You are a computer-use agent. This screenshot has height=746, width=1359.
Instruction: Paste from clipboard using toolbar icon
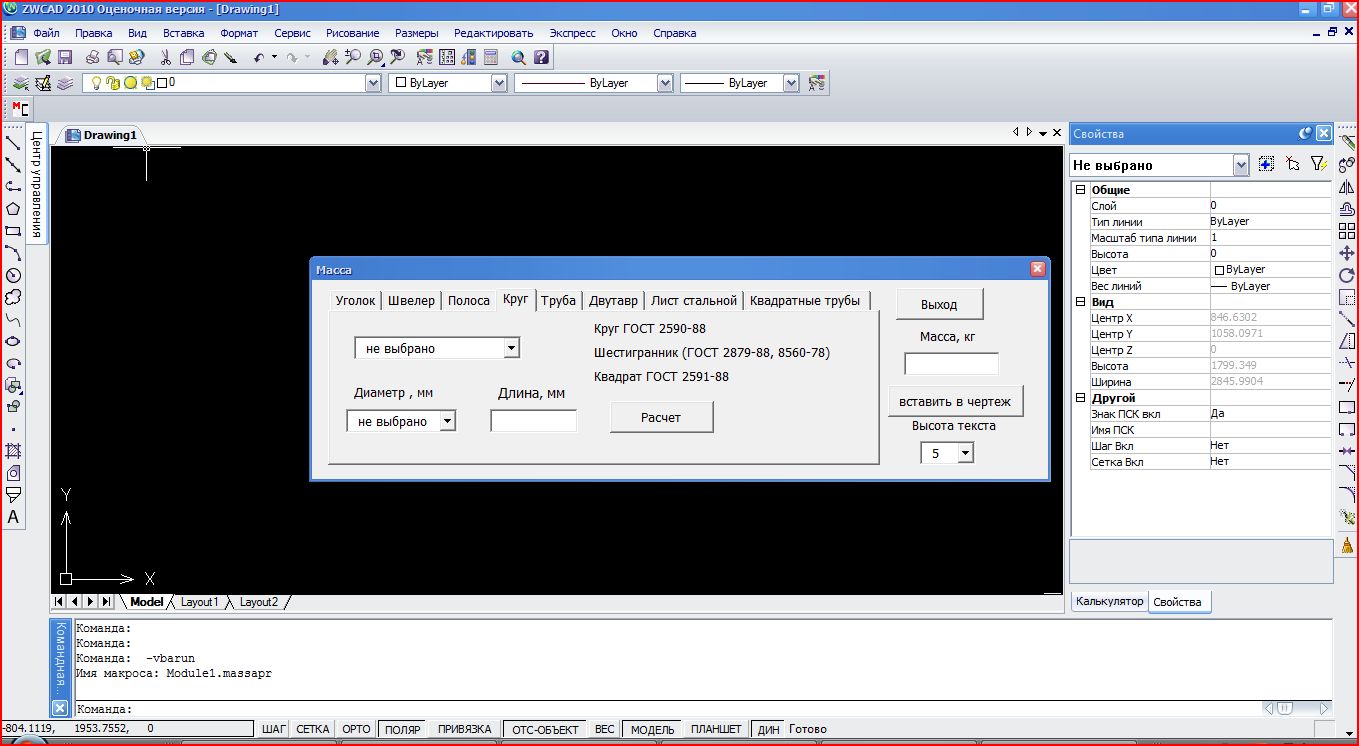(x=209, y=58)
